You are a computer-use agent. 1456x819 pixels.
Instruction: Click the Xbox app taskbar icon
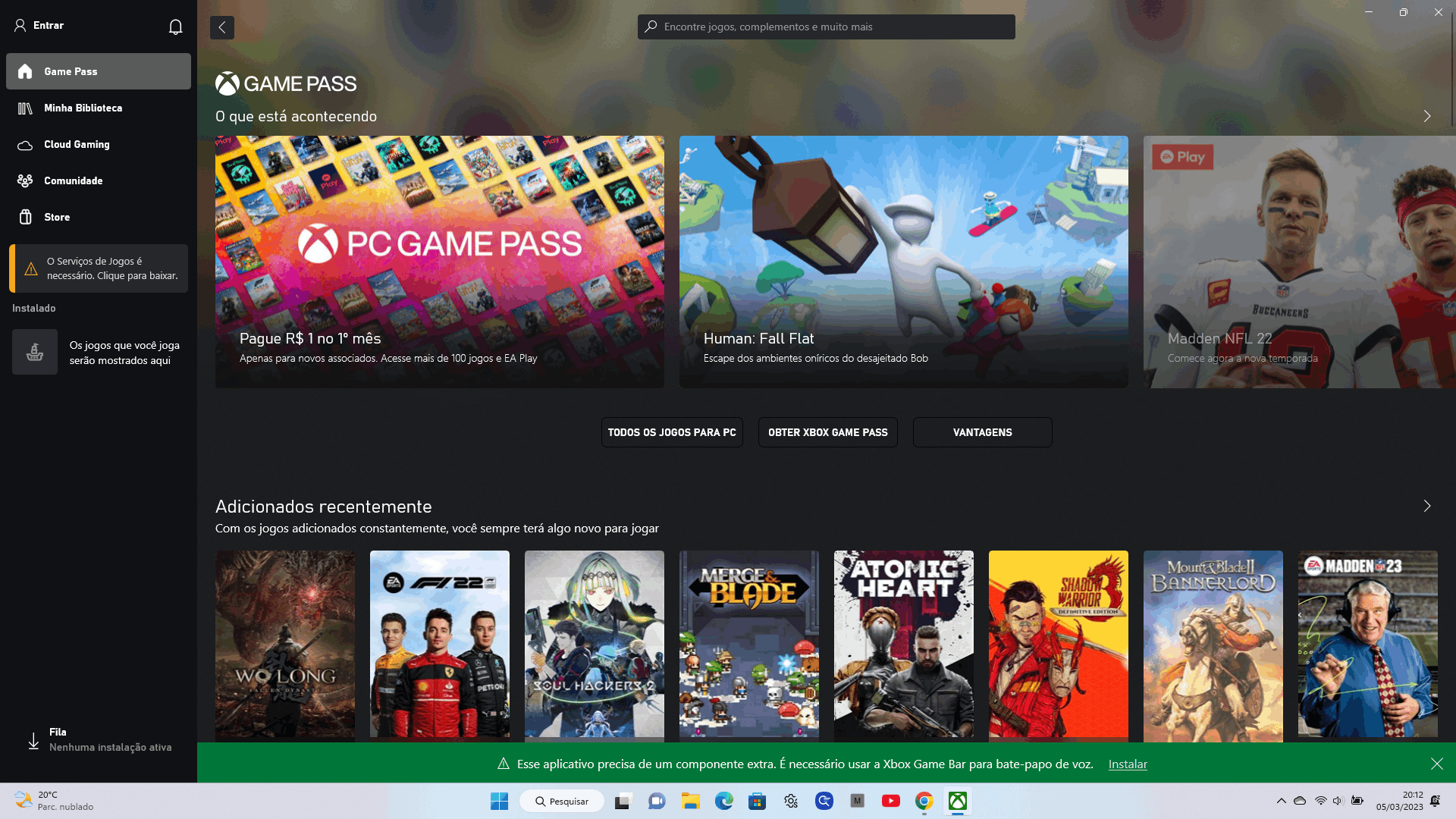click(958, 801)
